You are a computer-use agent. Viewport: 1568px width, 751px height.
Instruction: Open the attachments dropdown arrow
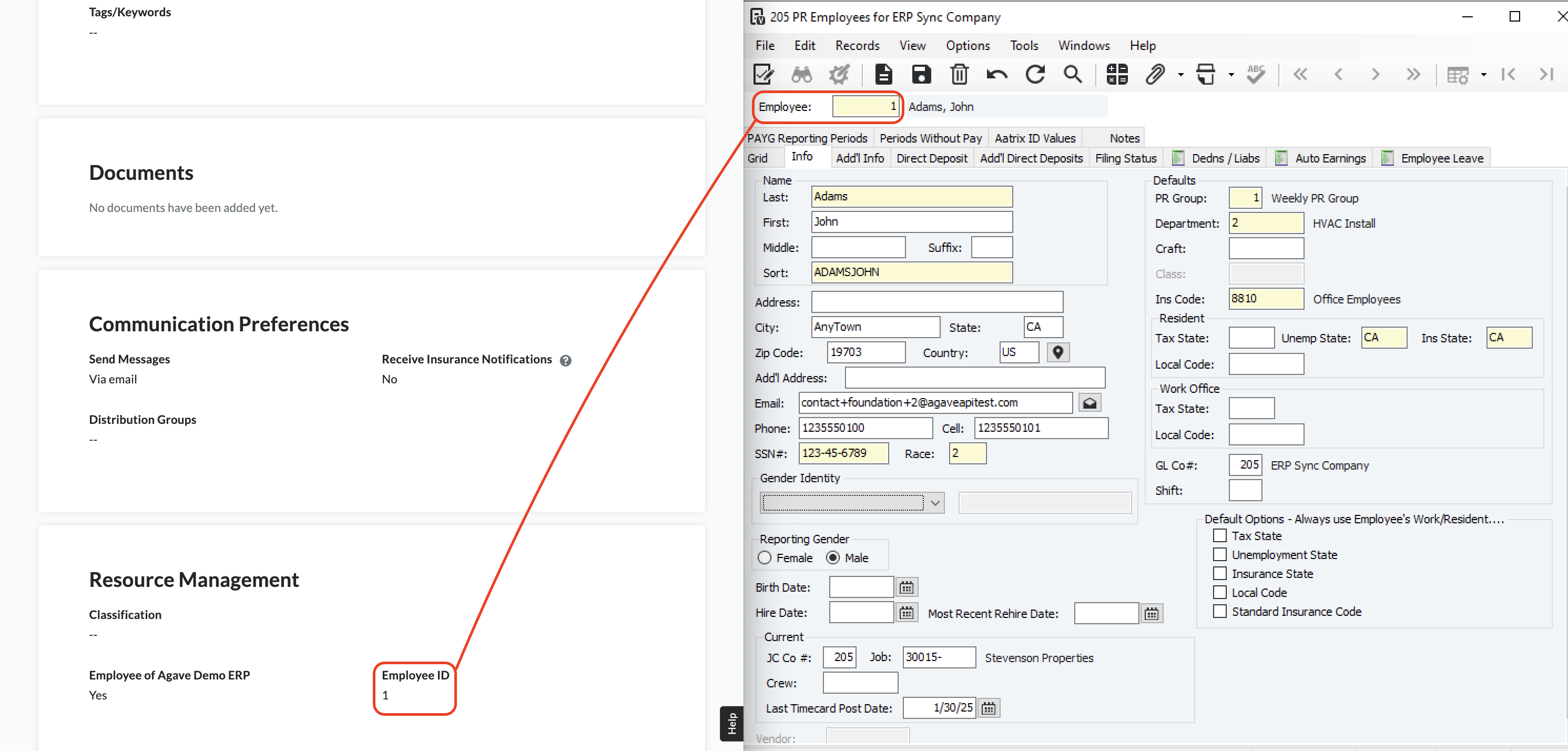1180,75
